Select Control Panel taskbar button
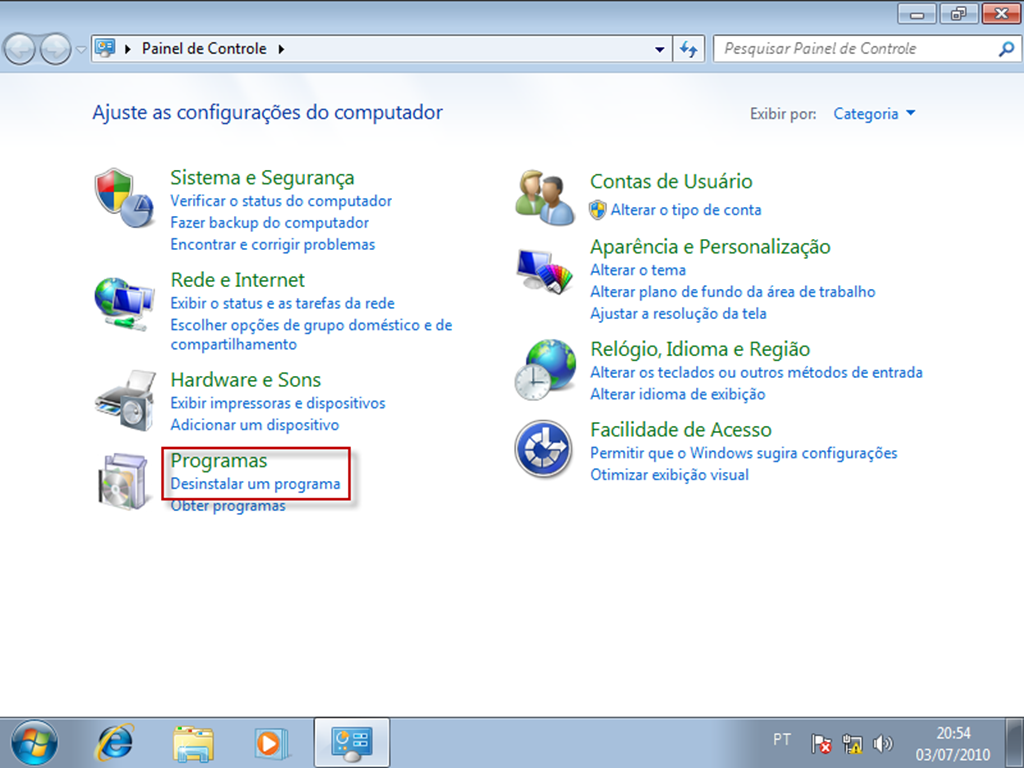This screenshot has width=1024, height=768. tap(351, 743)
